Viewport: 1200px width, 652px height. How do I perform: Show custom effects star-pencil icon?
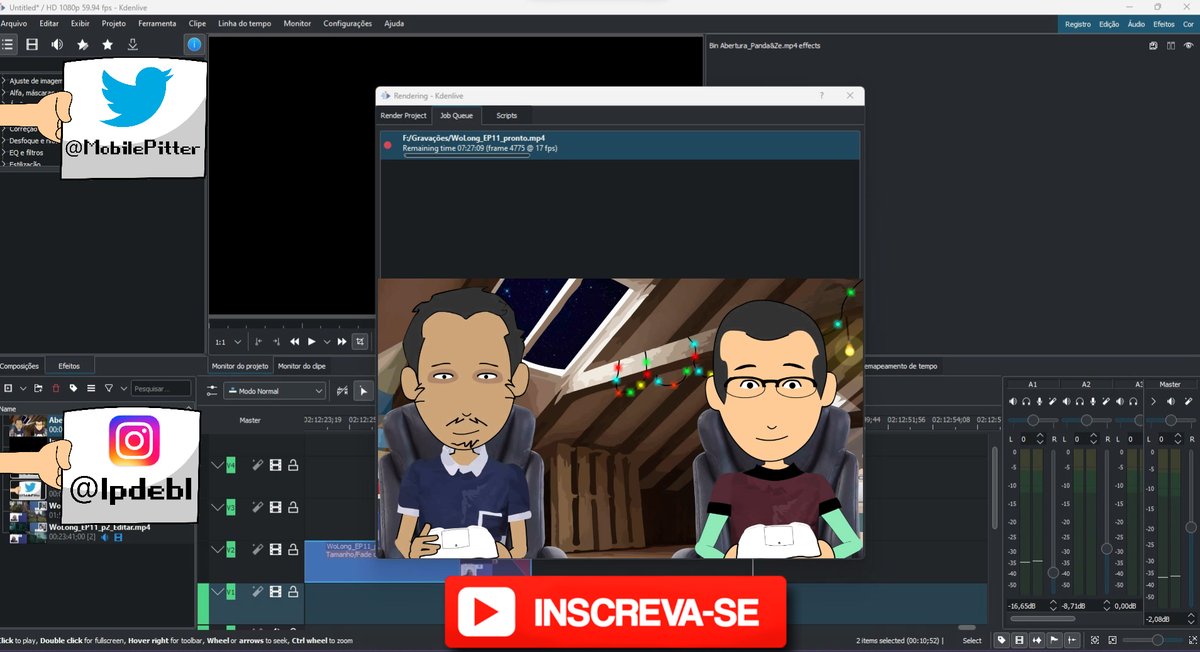(82, 44)
